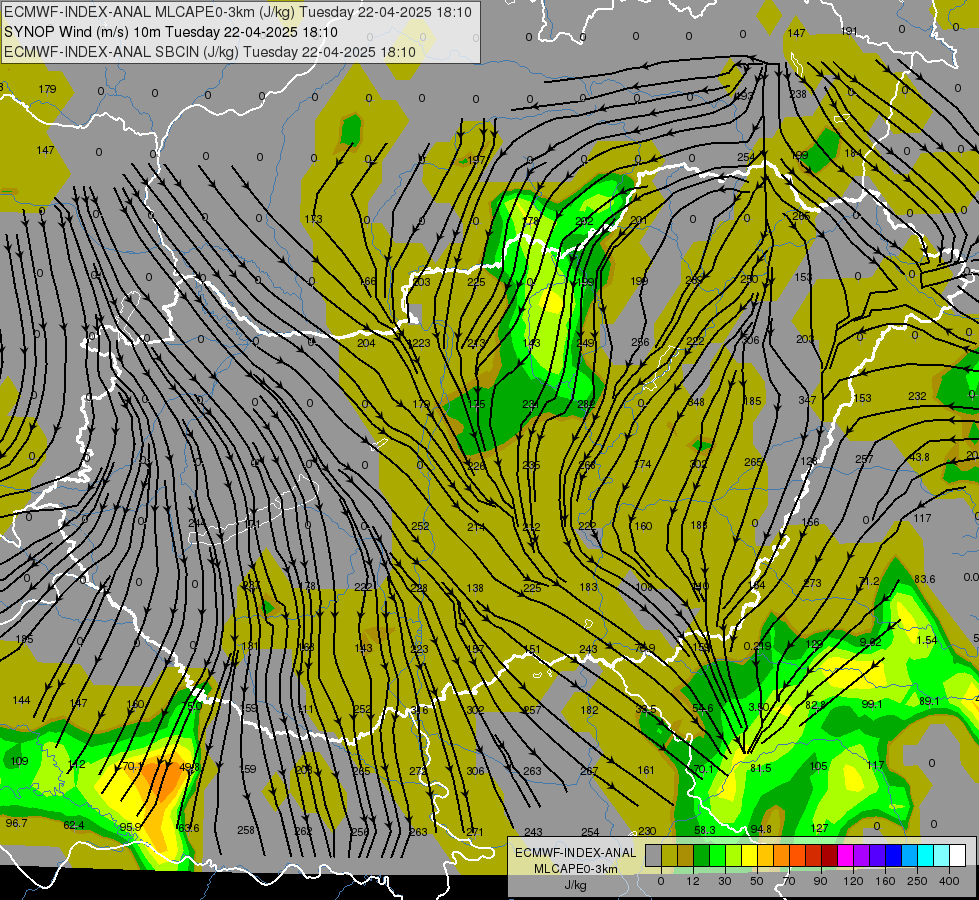Pick the pure yellow legend swatch

point(749,856)
